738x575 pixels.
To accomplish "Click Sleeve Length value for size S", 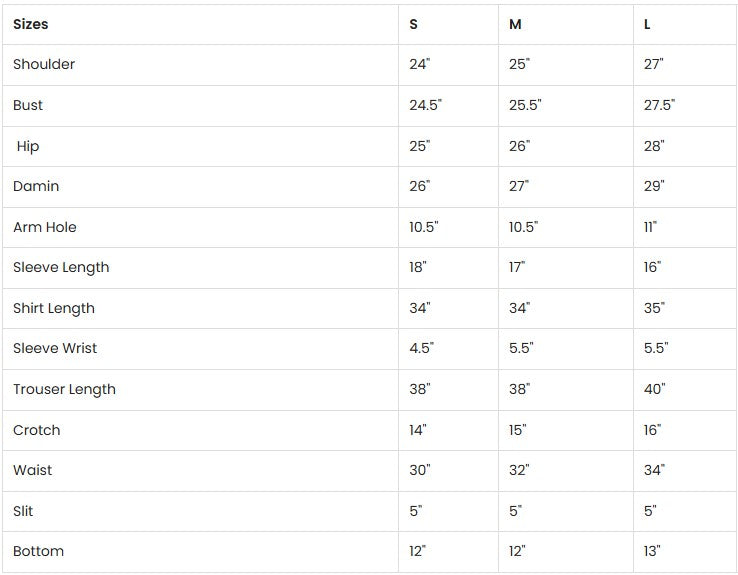I will coord(418,267).
